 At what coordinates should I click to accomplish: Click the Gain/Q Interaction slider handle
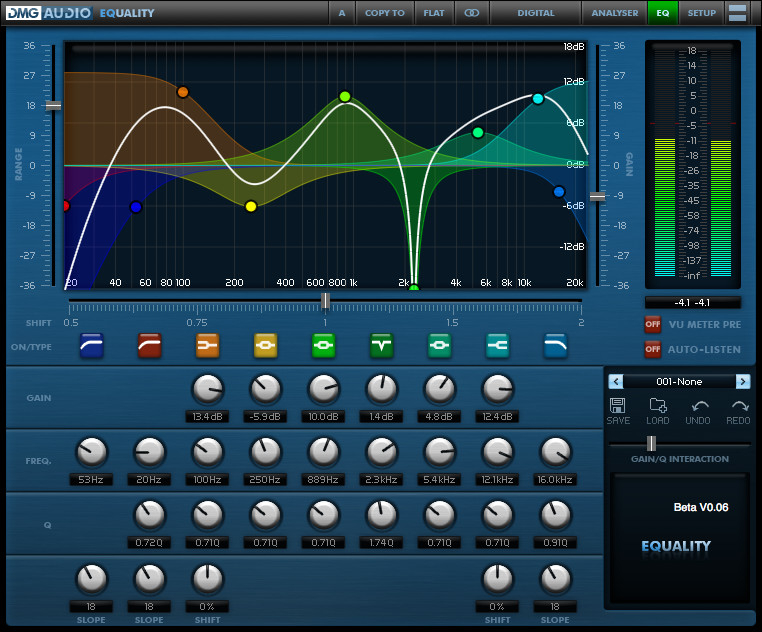coord(651,443)
